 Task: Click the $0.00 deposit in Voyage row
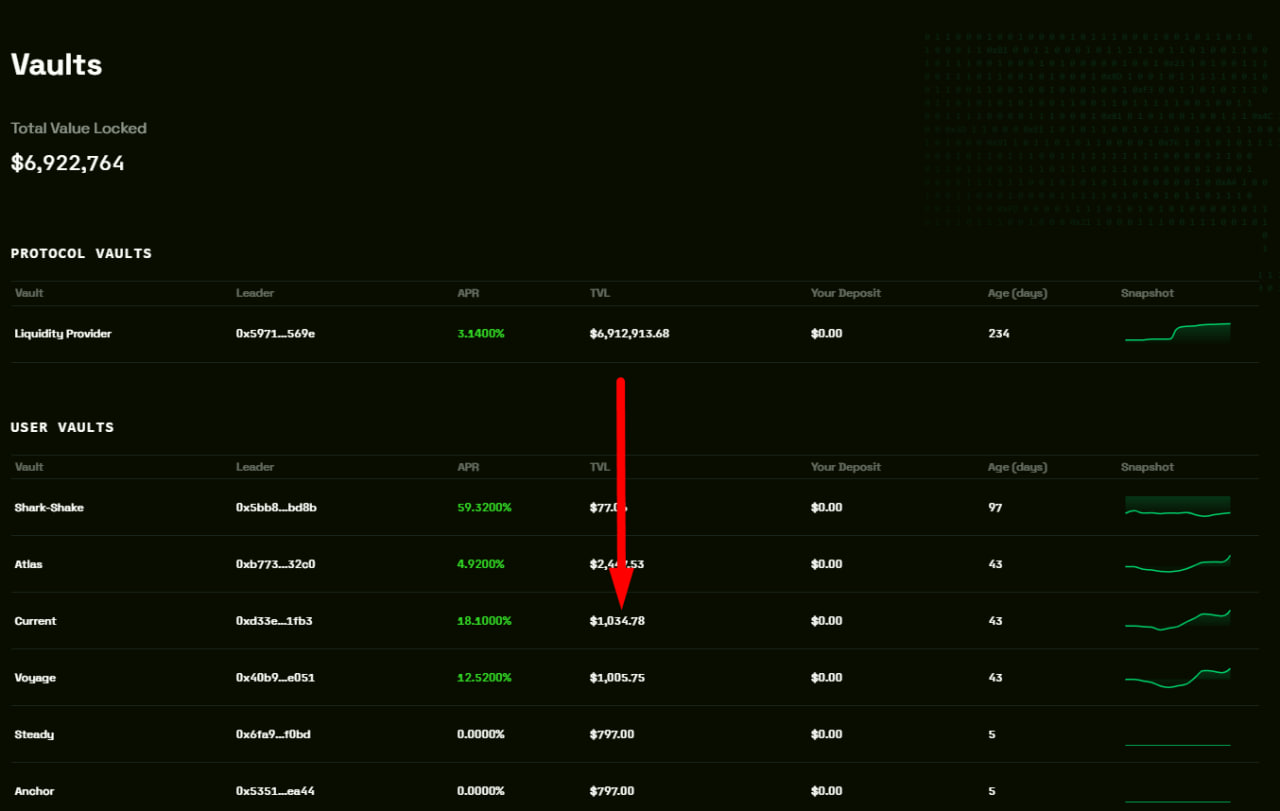coord(827,678)
